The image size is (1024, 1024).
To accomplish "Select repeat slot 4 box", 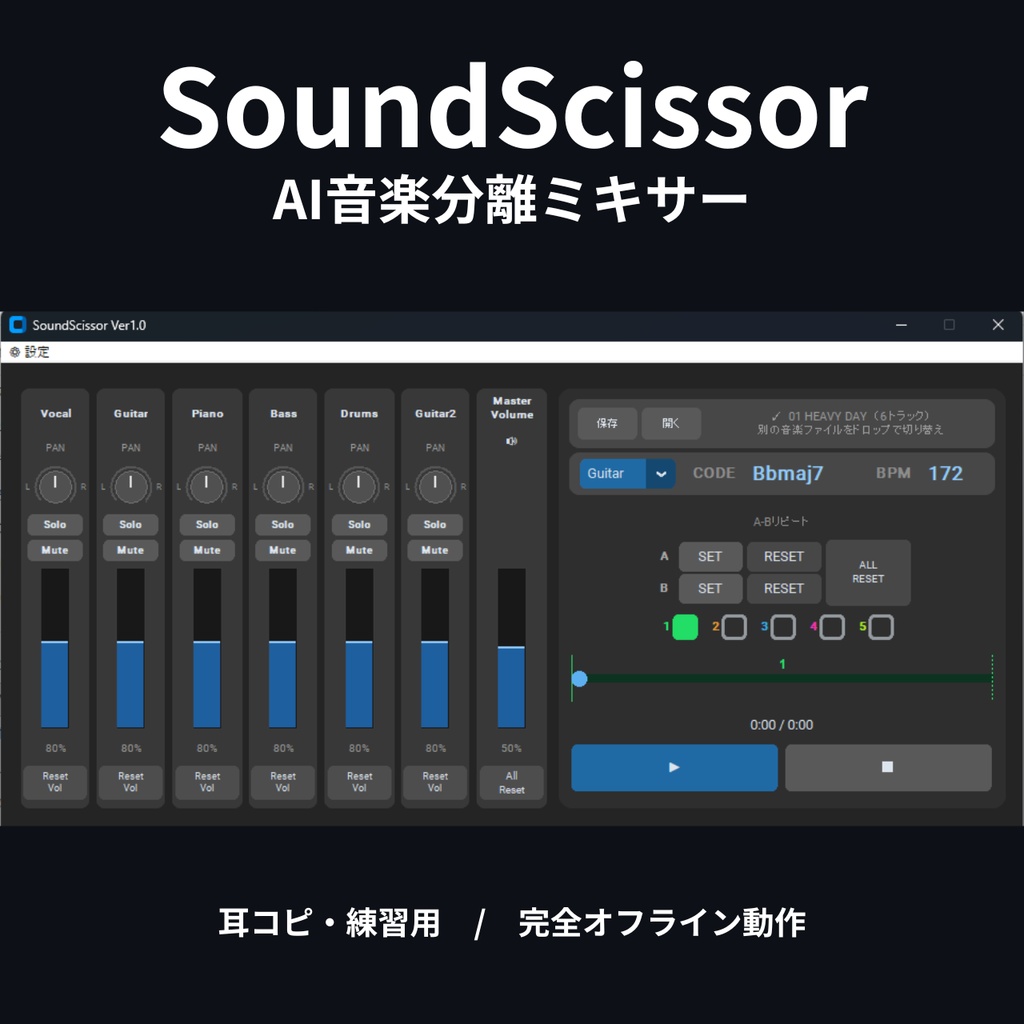I will (x=832, y=627).
